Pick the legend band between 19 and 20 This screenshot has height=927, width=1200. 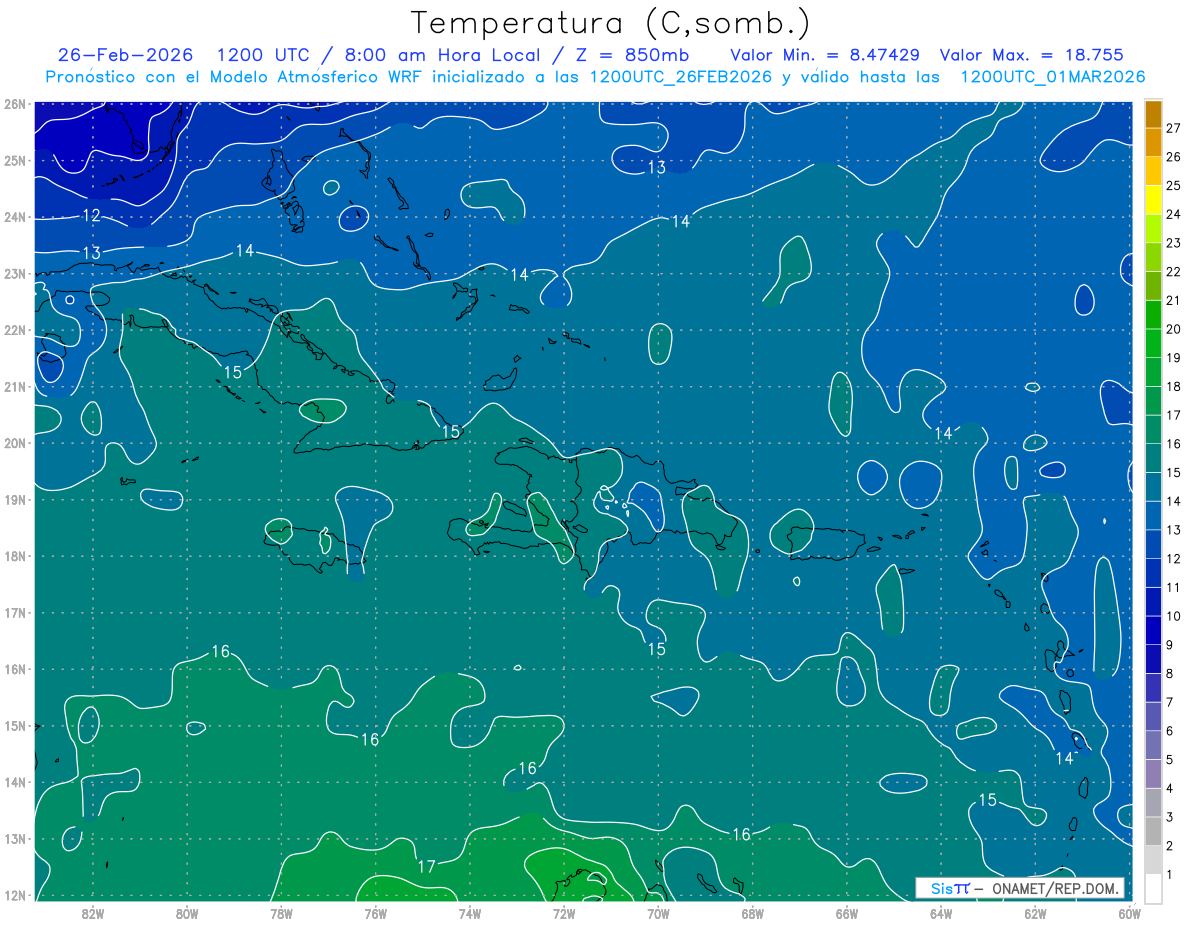[x=1153, y=343]
